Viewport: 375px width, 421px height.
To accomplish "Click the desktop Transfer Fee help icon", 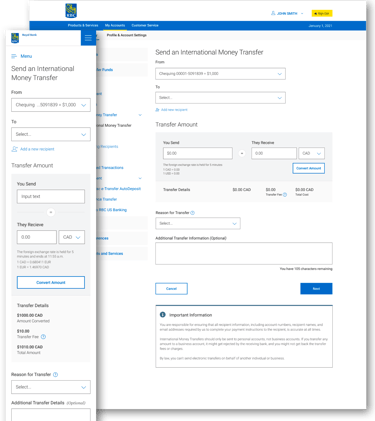I will click(285, 195).
